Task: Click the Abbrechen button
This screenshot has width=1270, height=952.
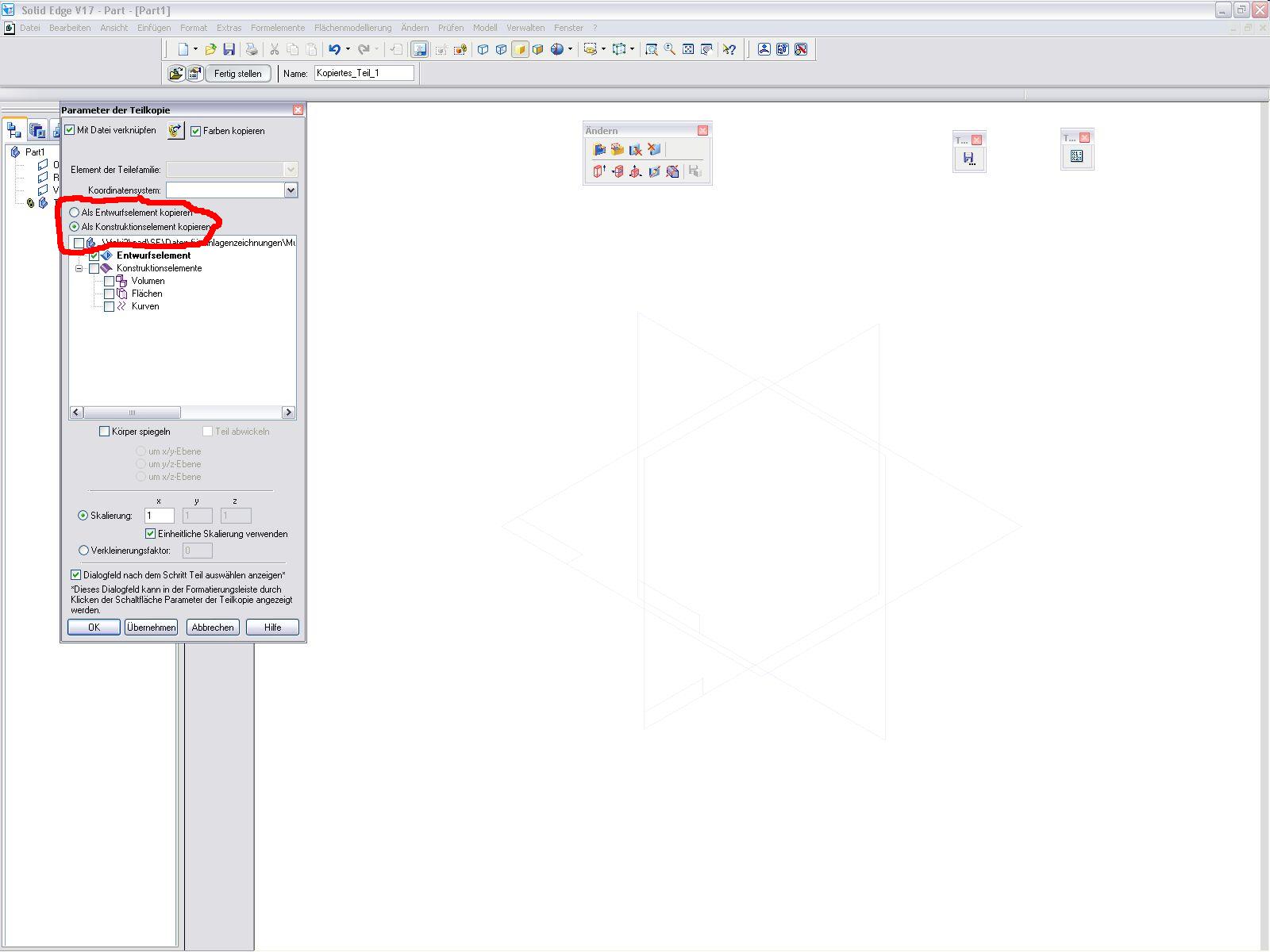Action: [213, 628]
